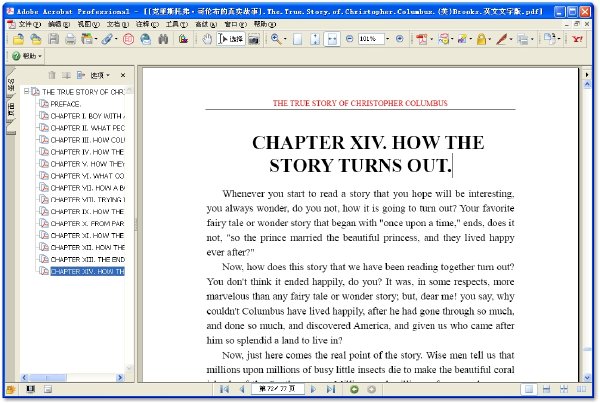
Task: Click the Create PDF icon
Action: 421,39
